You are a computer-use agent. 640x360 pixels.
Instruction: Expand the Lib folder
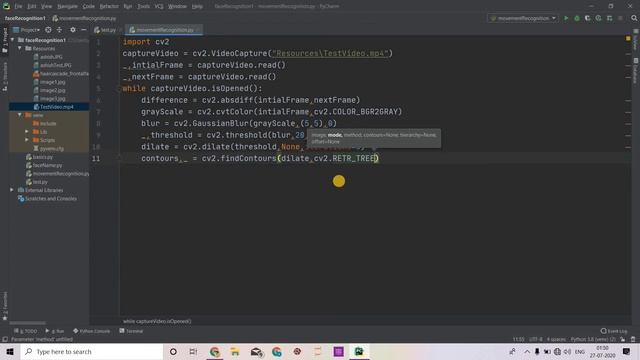point(27,132)
